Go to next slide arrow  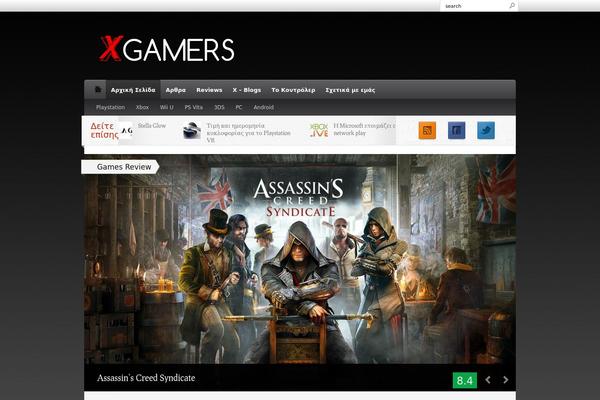click(x=505, y=380)
